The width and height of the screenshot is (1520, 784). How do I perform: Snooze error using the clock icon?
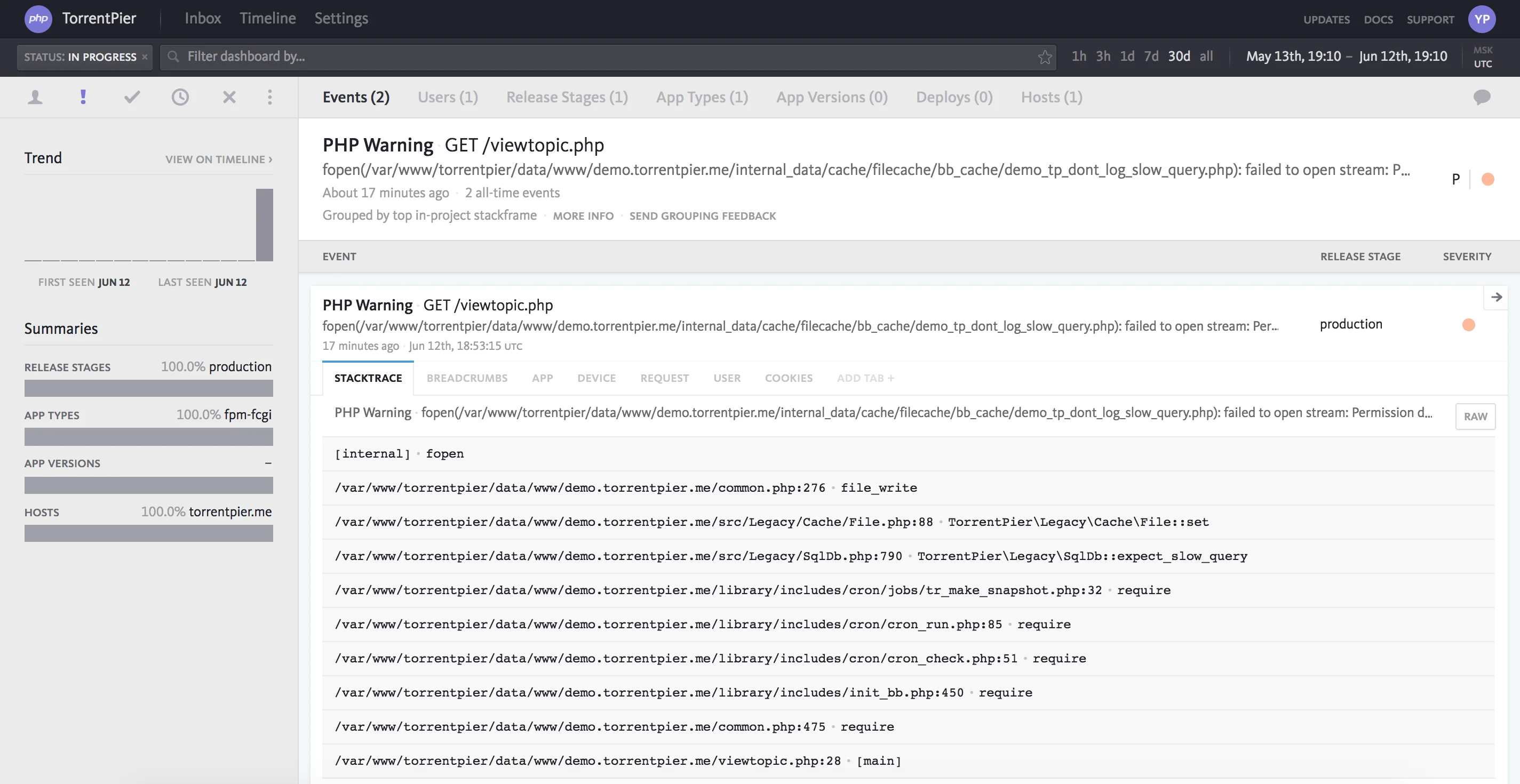pos(180,97)
